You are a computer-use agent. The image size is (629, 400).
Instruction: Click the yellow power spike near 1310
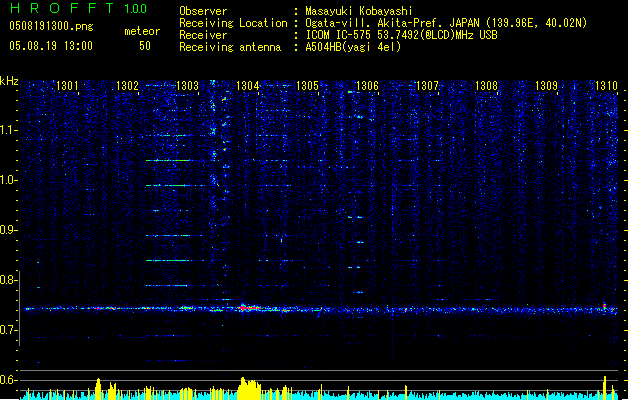click(605, 386)
